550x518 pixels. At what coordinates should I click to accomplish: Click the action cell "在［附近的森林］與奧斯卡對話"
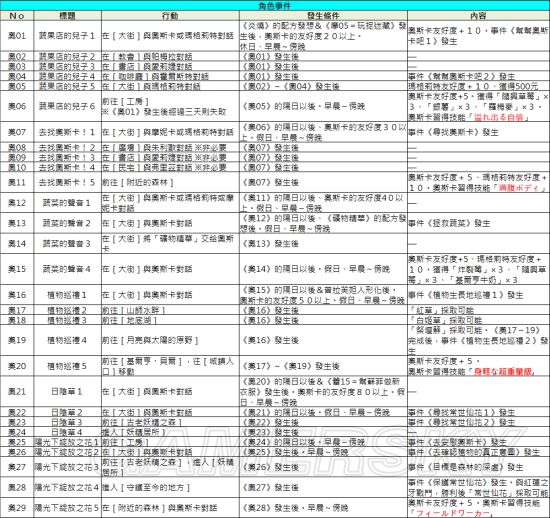[x=170, y=508]
